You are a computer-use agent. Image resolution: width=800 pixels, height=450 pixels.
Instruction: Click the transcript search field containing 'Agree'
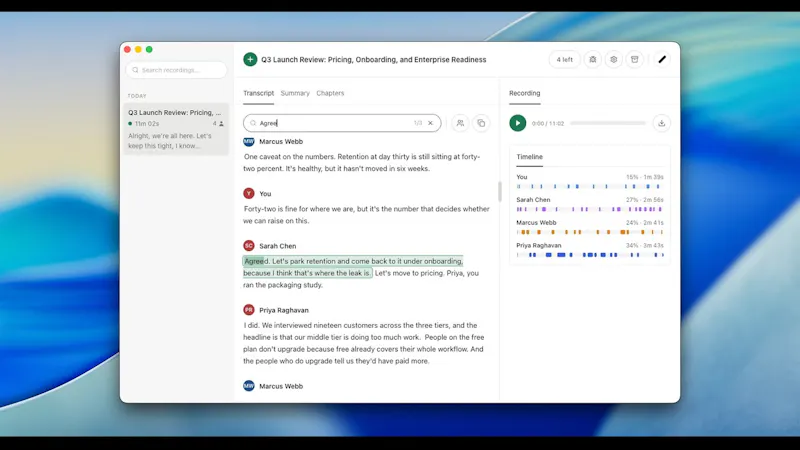pos(342,123)
